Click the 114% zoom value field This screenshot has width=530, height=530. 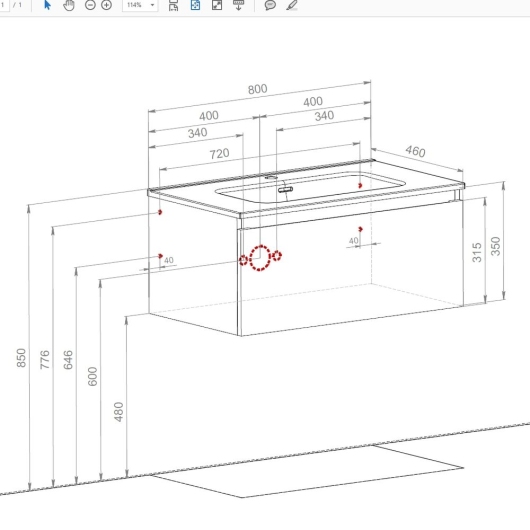click(x=136, y=5)
